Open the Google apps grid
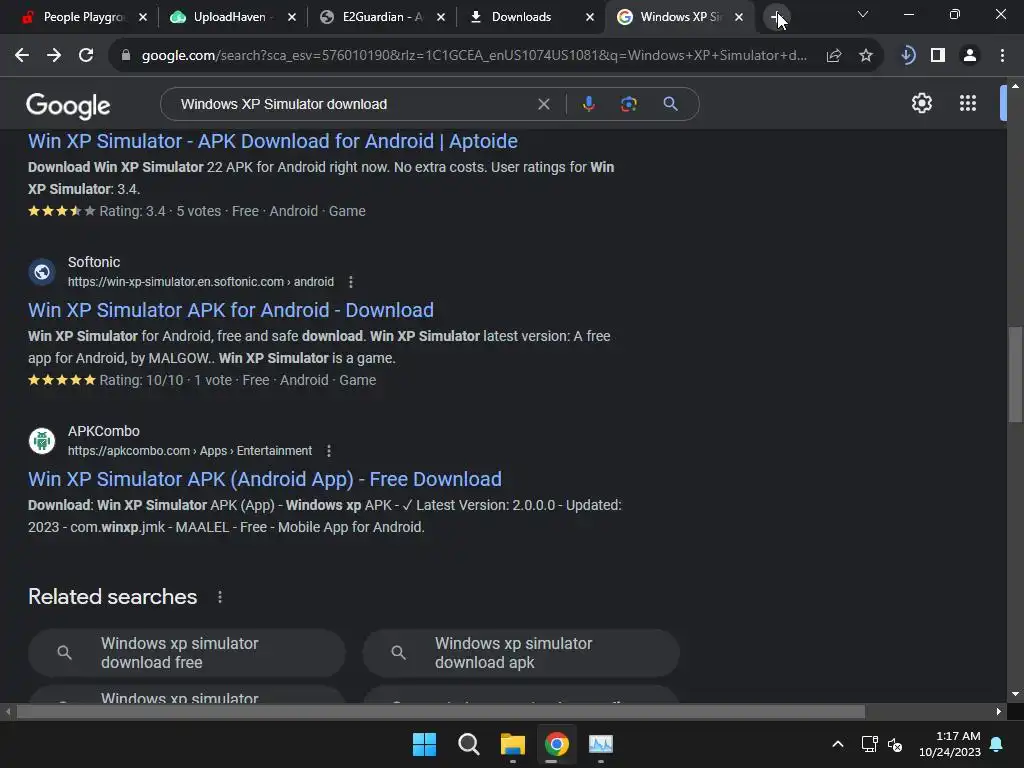Screen dimensions: 1024x768 (x=967, y=103)
